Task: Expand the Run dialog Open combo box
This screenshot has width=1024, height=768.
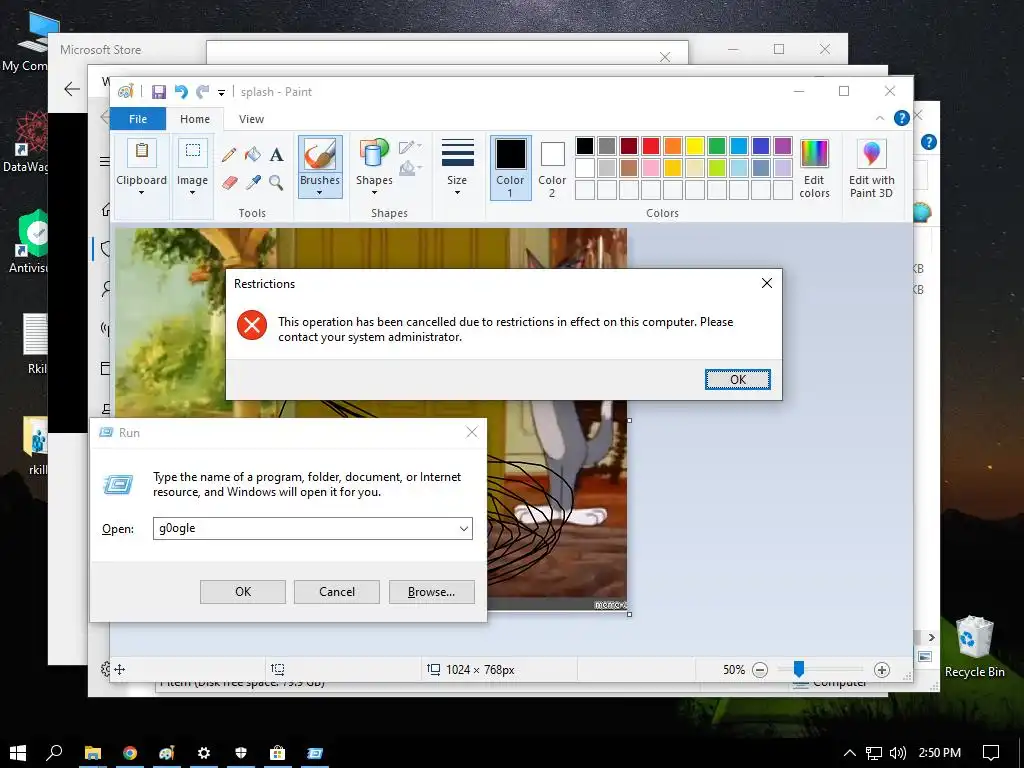Action: pyautogui.click(x=464, y=528)
